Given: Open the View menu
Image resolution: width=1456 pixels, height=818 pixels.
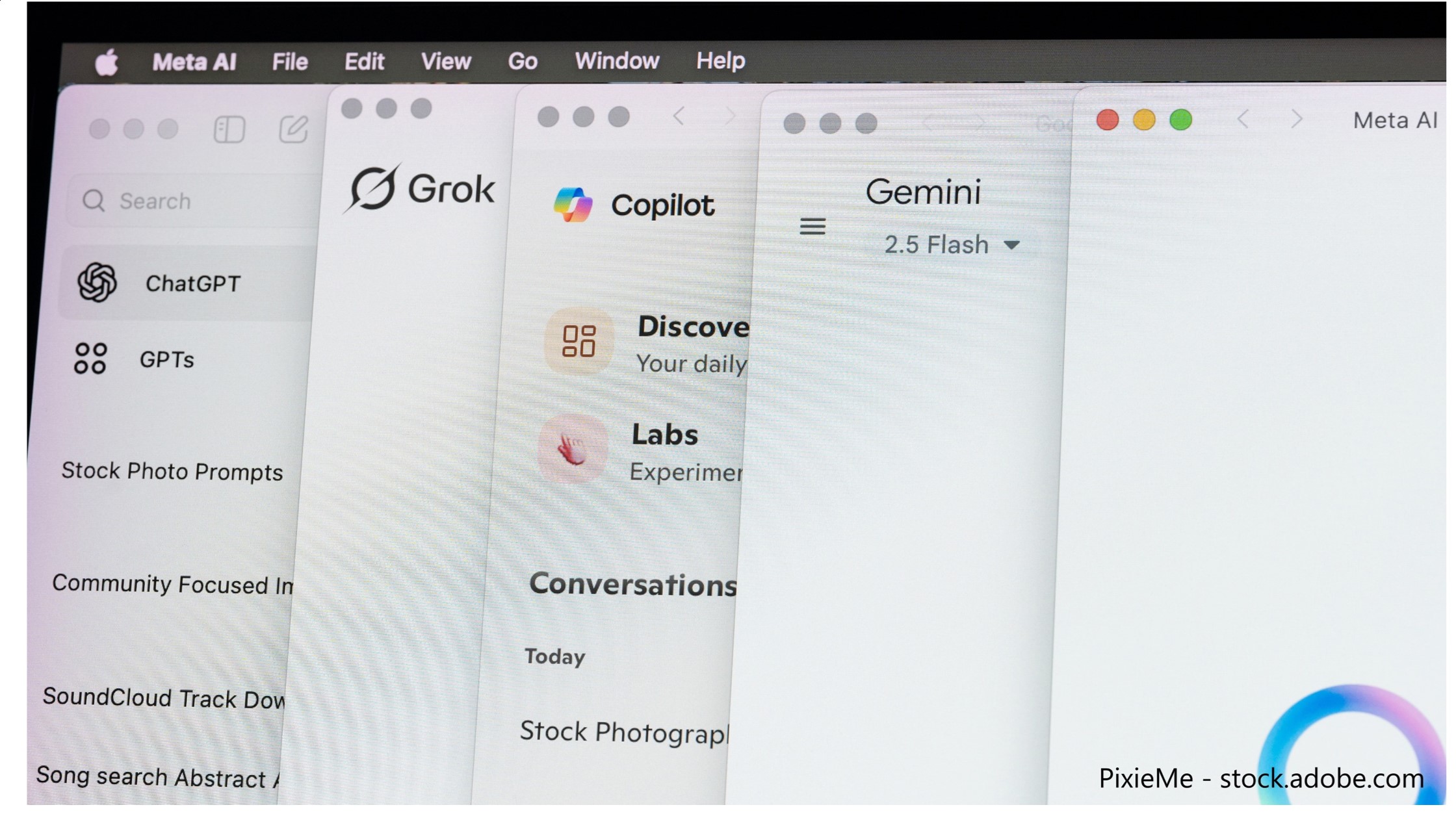Looking at the screenshot, I should [445, 62].
